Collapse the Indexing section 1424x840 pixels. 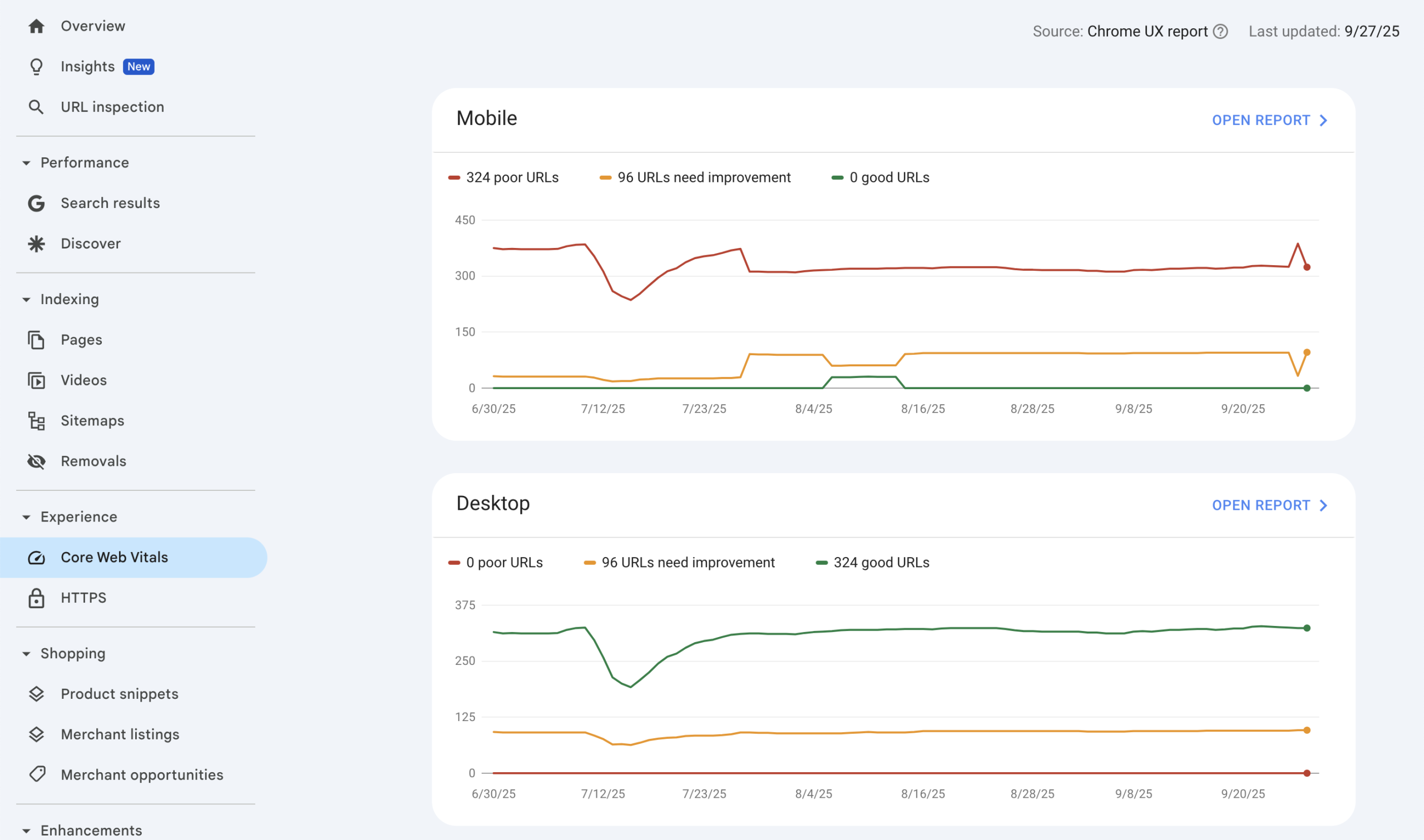click(x=26, y=300)
